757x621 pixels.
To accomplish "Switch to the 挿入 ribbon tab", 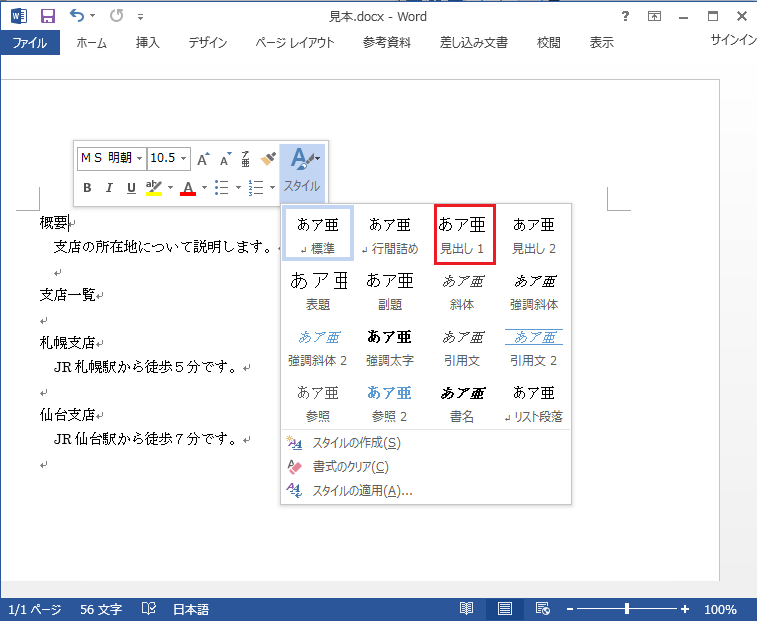I will [147, 43].
